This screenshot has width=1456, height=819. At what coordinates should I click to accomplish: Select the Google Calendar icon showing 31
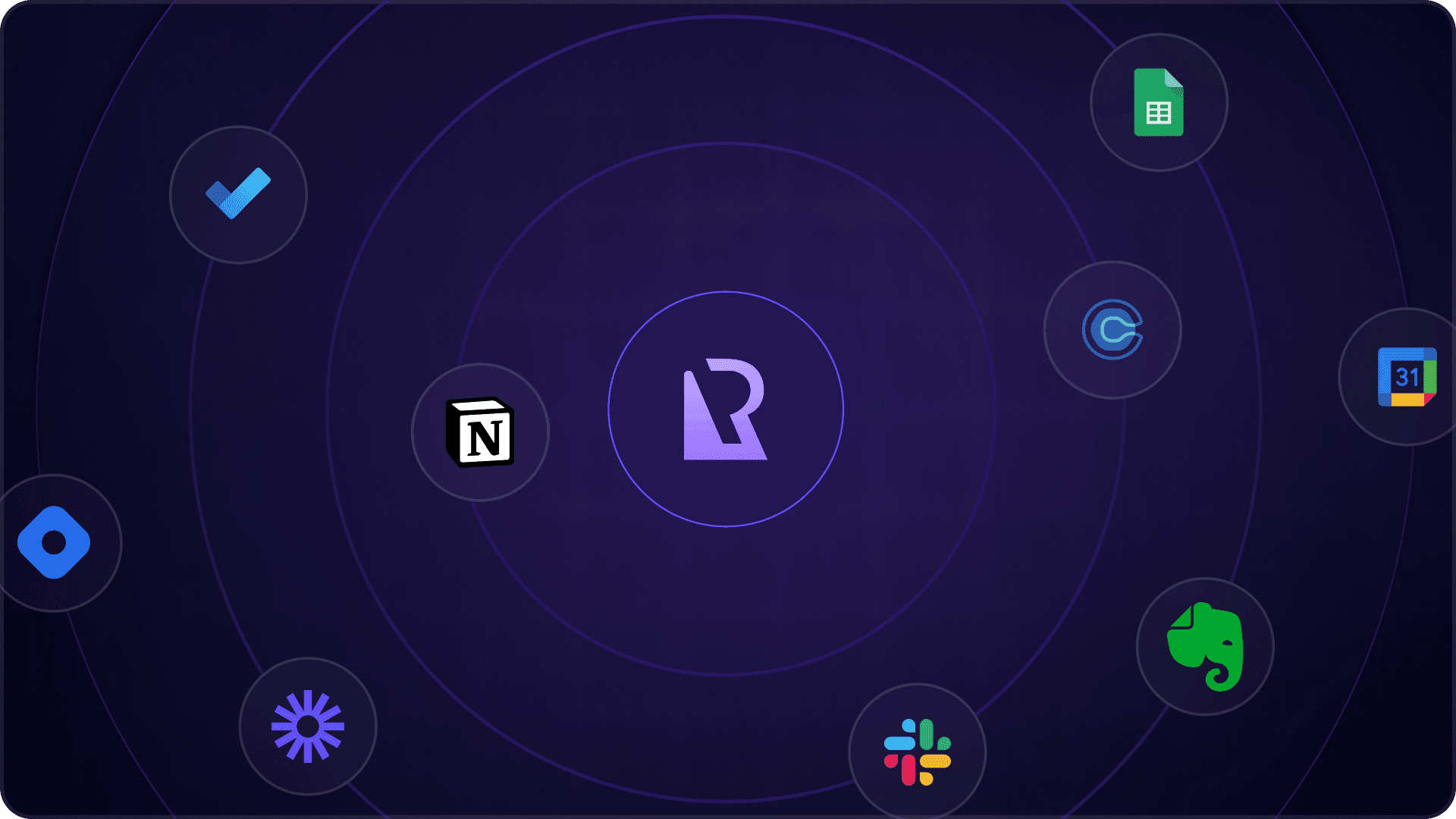pyautogui.click(x=1407, y=377)
